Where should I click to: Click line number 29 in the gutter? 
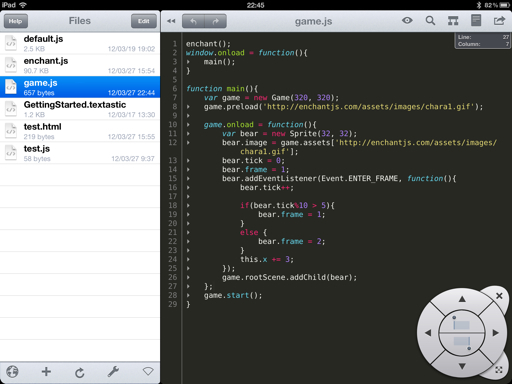[173, 304]
